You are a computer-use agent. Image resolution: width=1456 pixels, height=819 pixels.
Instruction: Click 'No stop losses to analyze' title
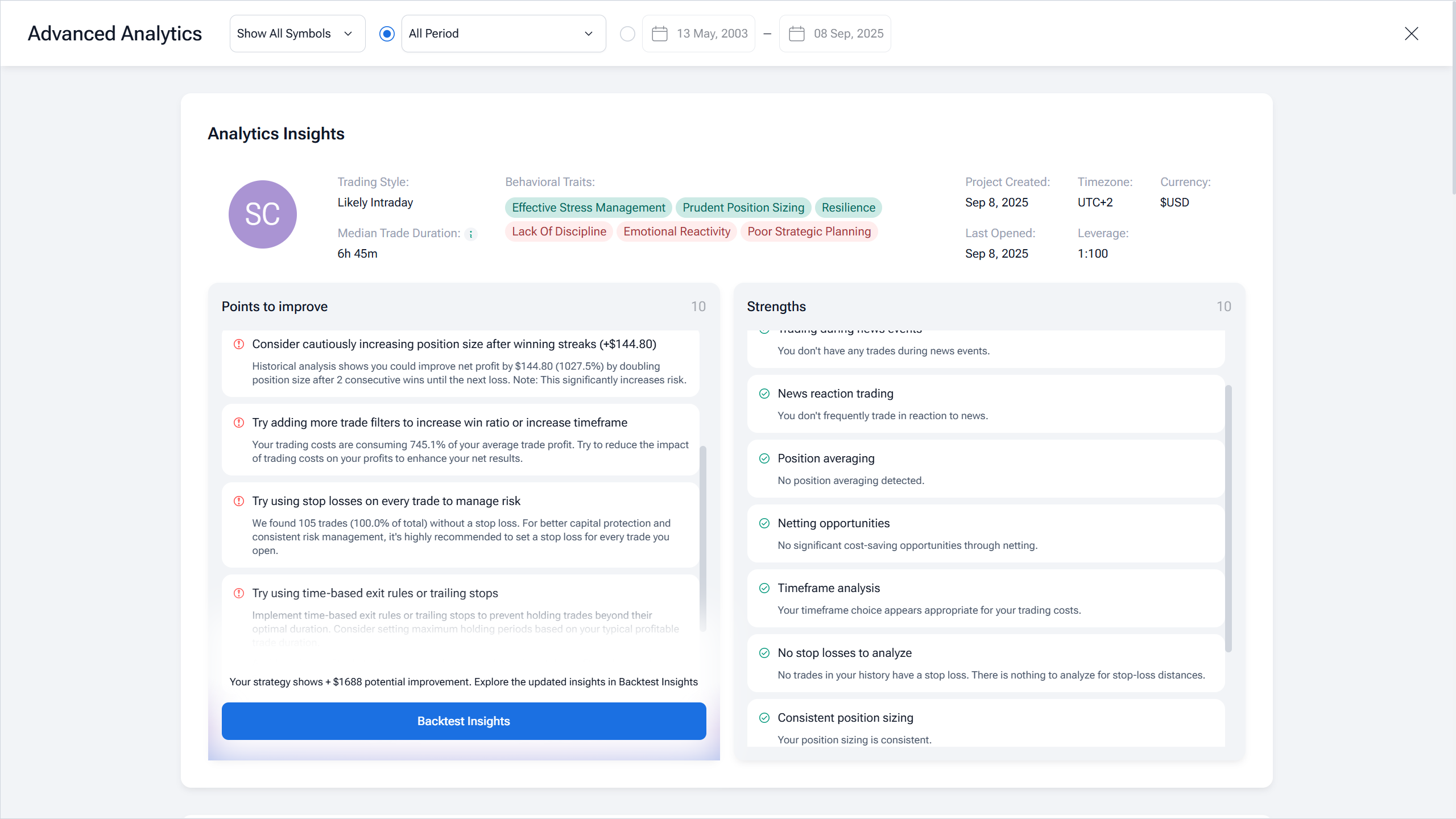click(845, 653)
